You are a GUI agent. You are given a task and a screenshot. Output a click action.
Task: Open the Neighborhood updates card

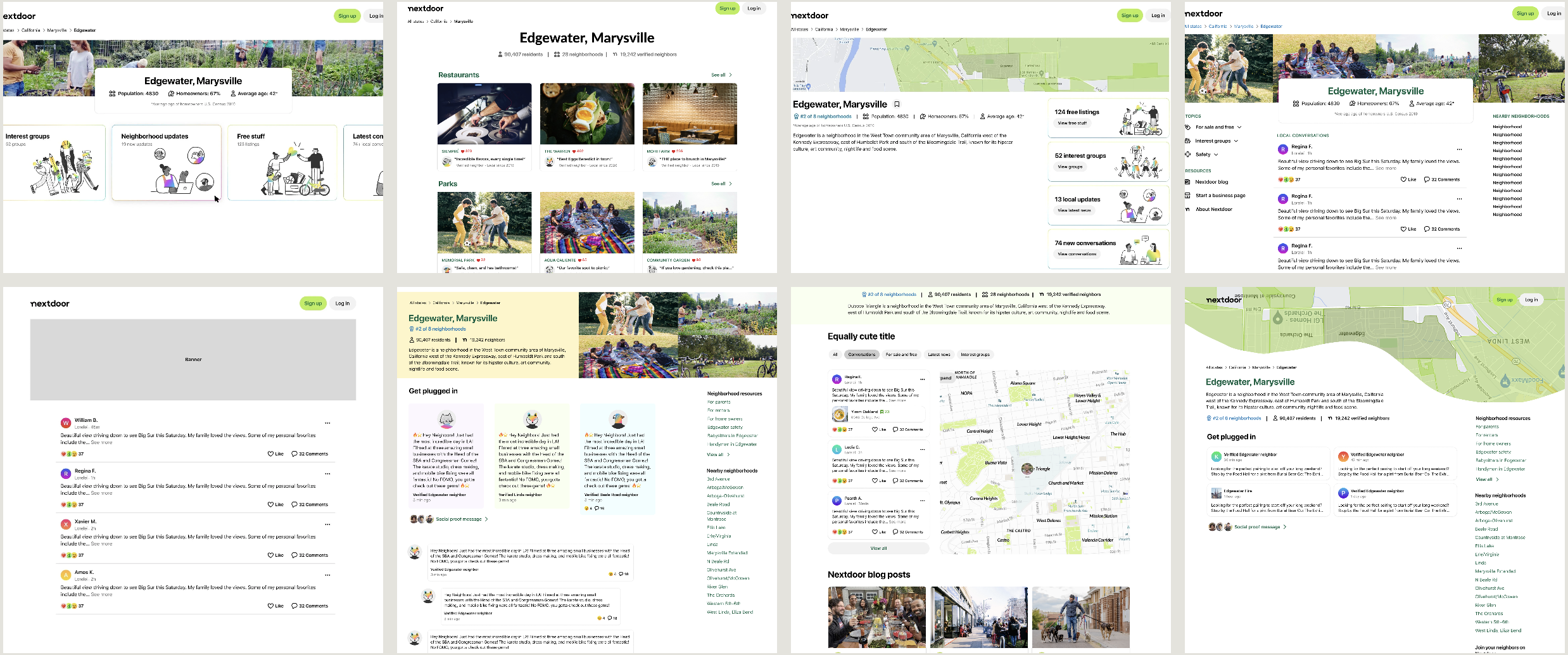point(167,163)
